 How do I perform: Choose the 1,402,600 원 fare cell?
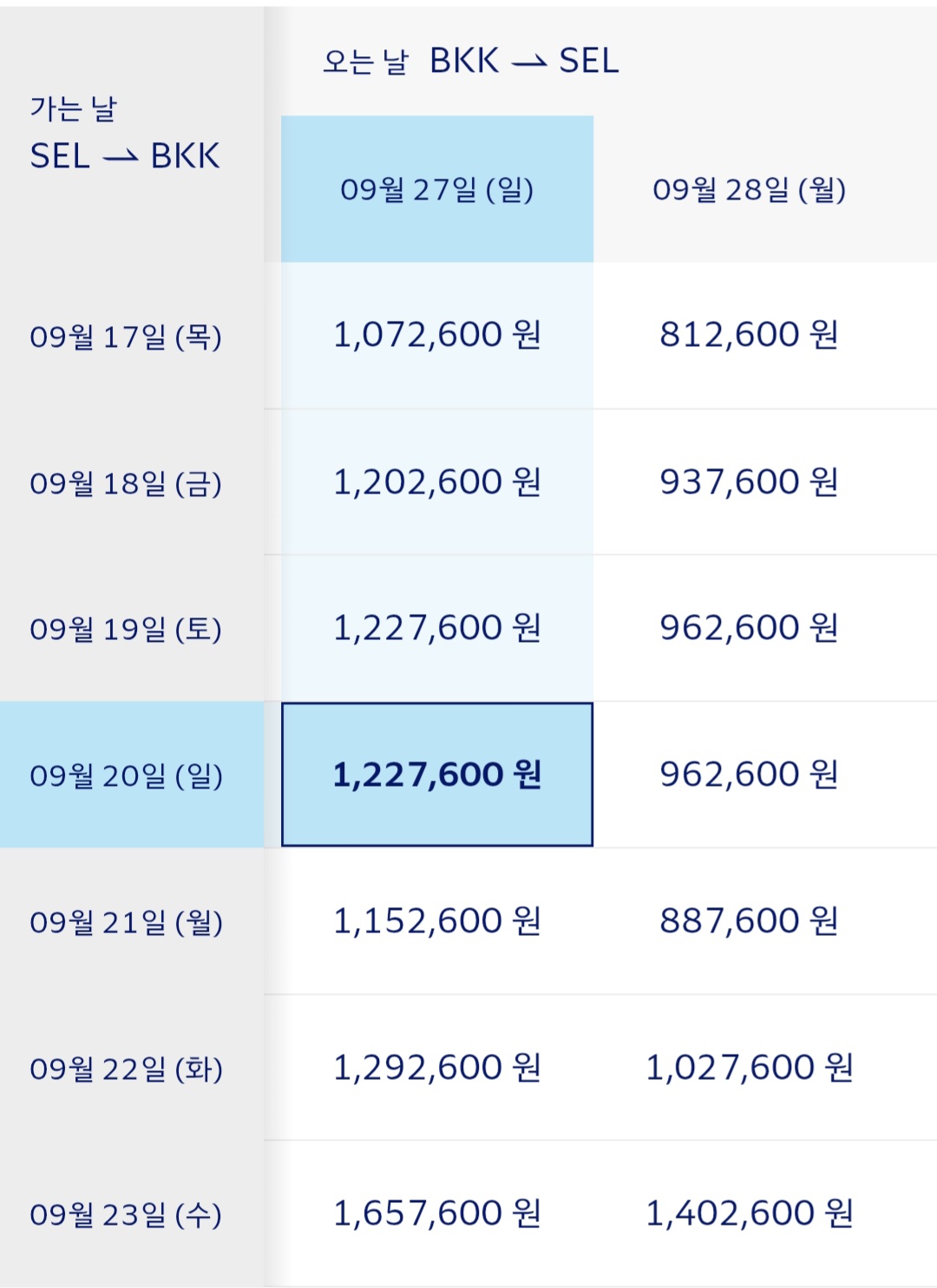tap(749, 1213)
